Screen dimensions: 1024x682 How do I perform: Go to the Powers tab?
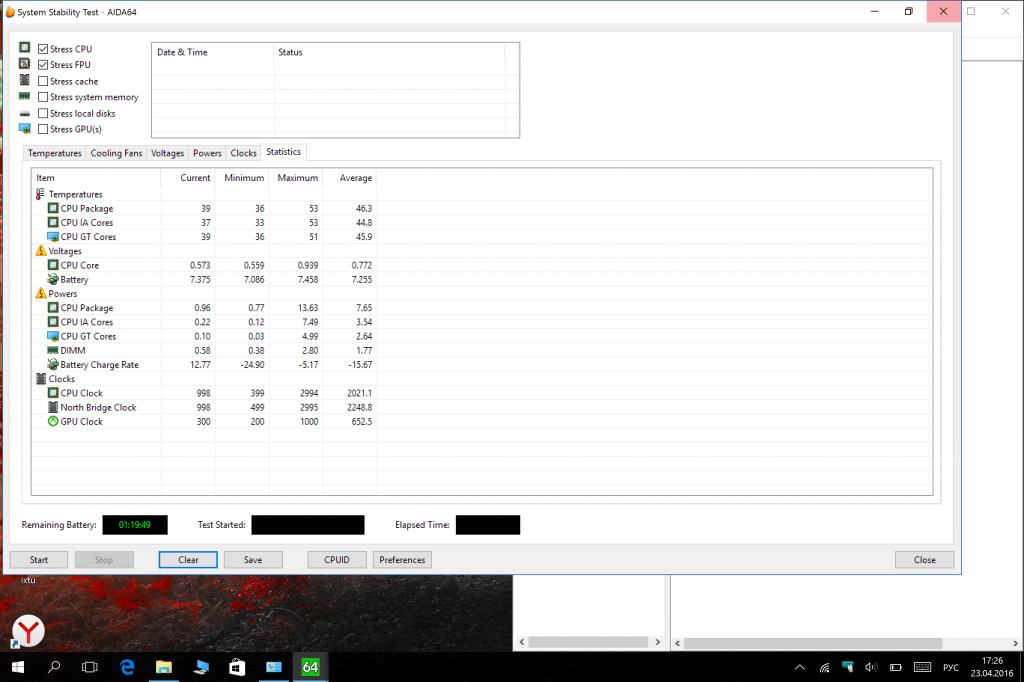click(207, 153)
